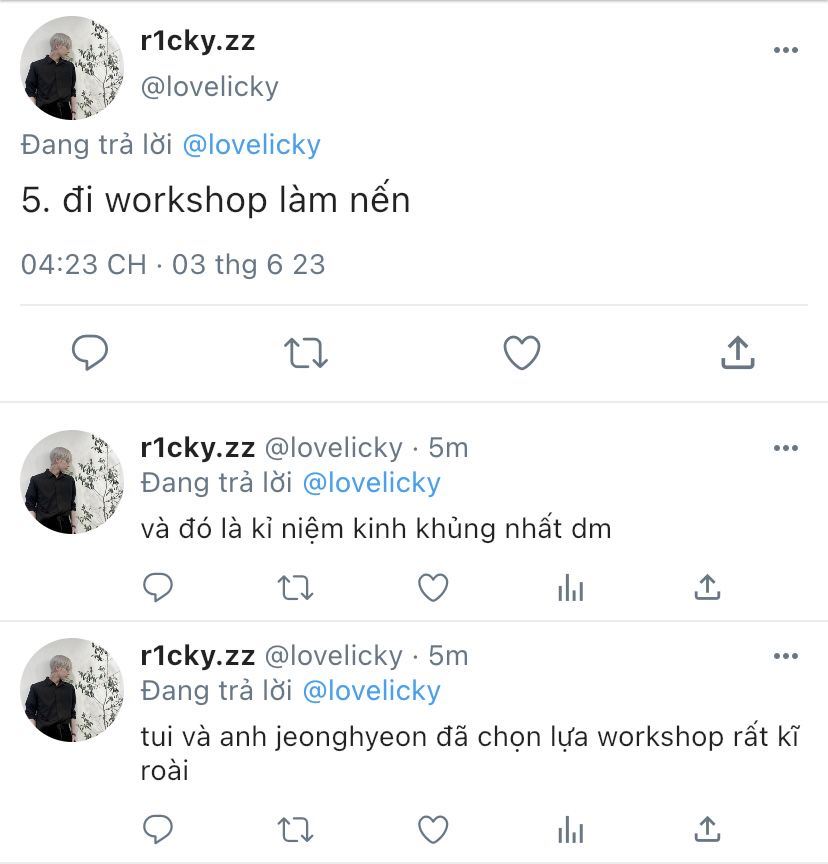828x864 pixels.
Task: Share the main tweet via the upload icon
Action: click(x=738, y=352)
